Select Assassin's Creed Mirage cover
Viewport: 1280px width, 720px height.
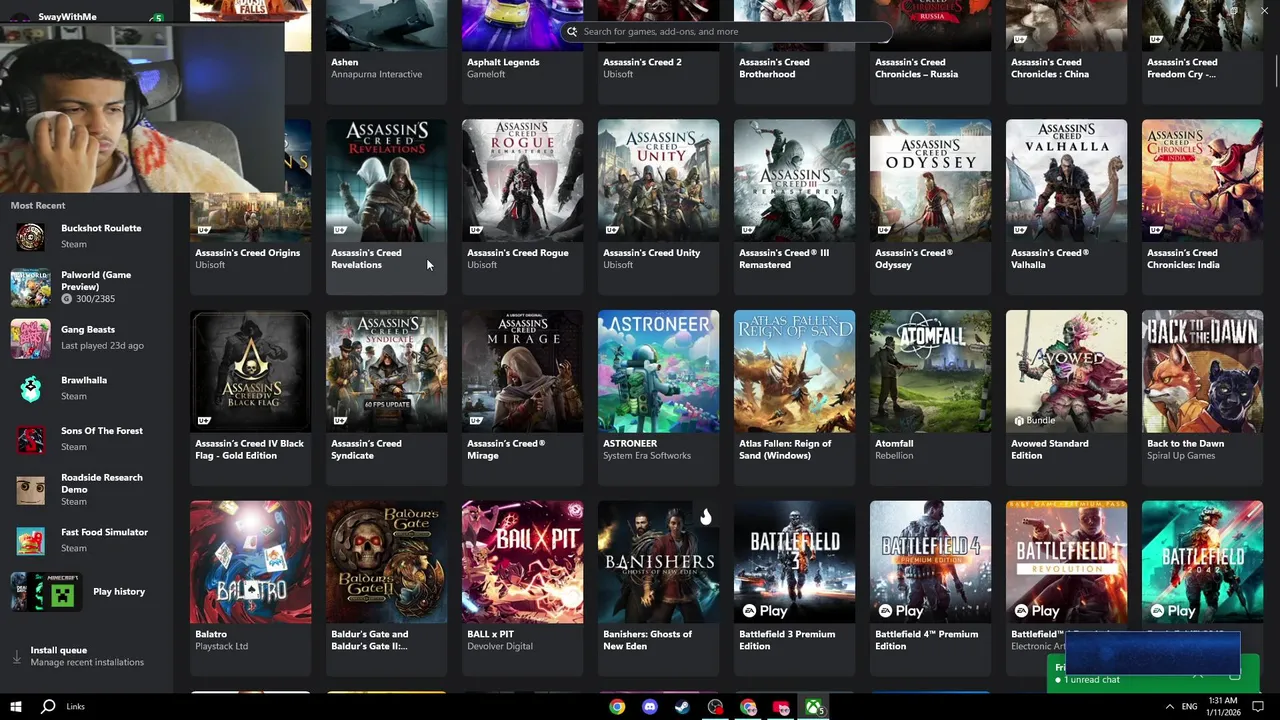(522, 371)
